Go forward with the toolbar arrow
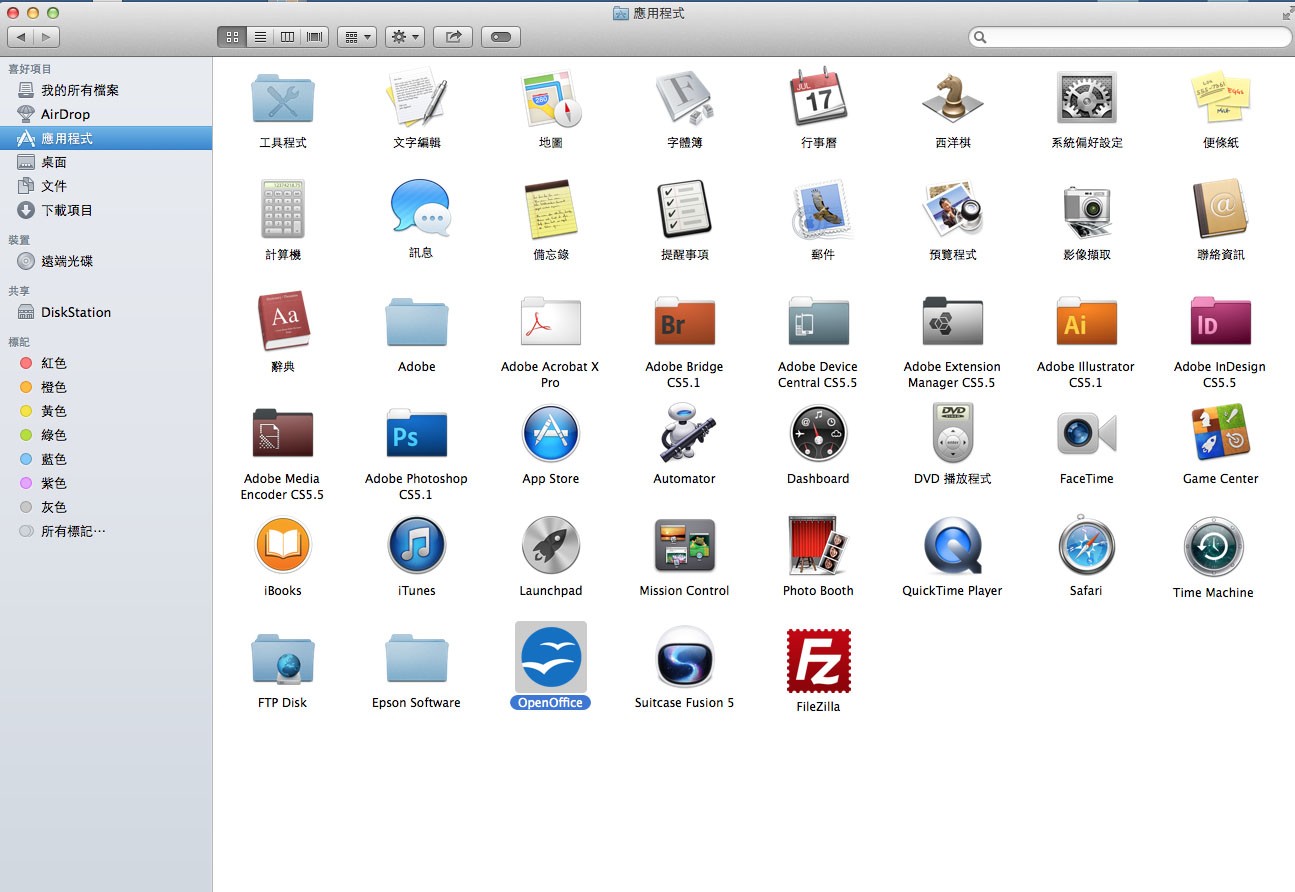 point(47,37)
